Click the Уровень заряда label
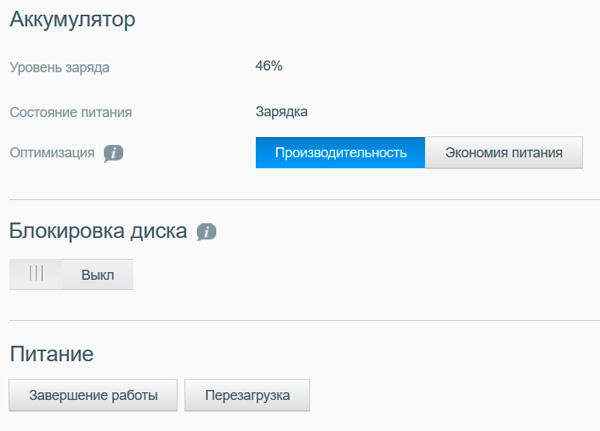This screenshot has width=600, height=431. tap(59, 68)
